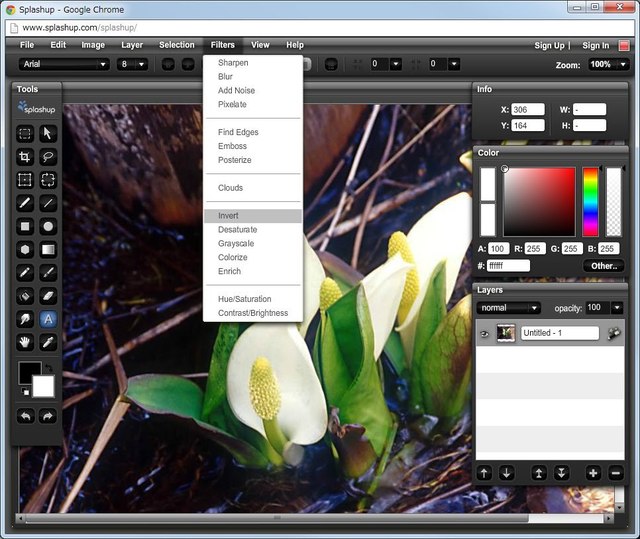Viewport: 640px width, 539px height.
Task: Select the Gradient tool
Action: click(48, 249)
